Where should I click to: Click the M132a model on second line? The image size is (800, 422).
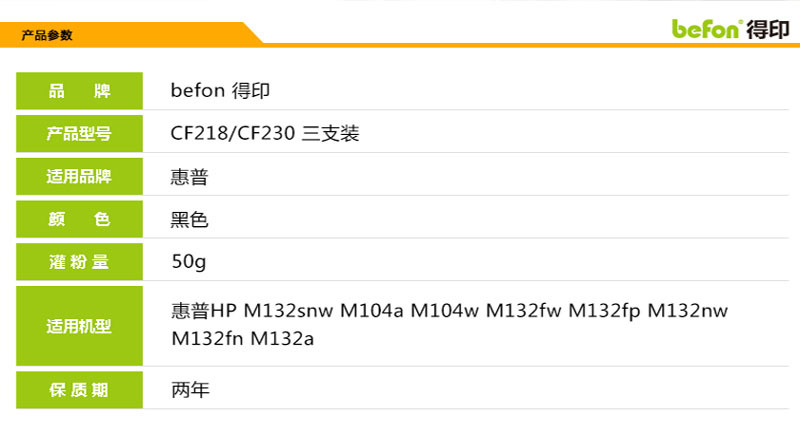(282, 339)
